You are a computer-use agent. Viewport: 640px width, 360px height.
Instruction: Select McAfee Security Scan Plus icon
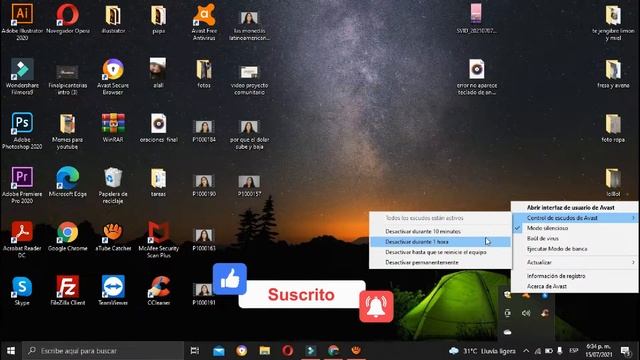(x=159, y=240)
